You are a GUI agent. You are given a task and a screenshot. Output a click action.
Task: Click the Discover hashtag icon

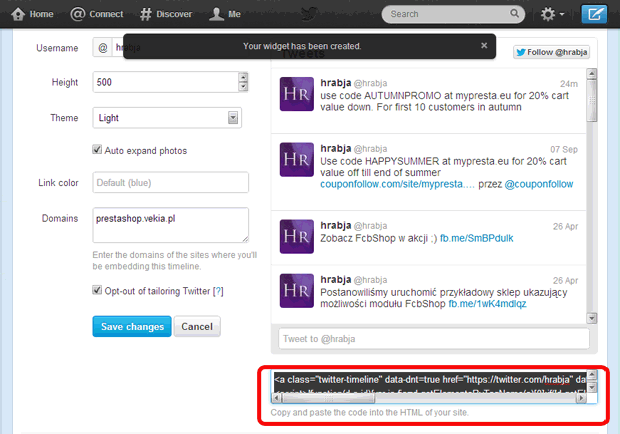[x=146, y=15]
